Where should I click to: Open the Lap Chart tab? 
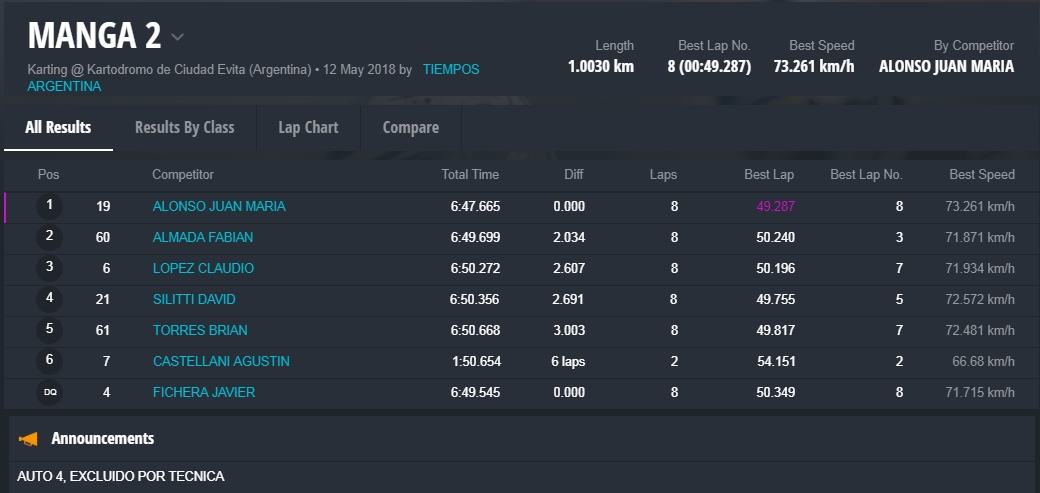point(308,127)
